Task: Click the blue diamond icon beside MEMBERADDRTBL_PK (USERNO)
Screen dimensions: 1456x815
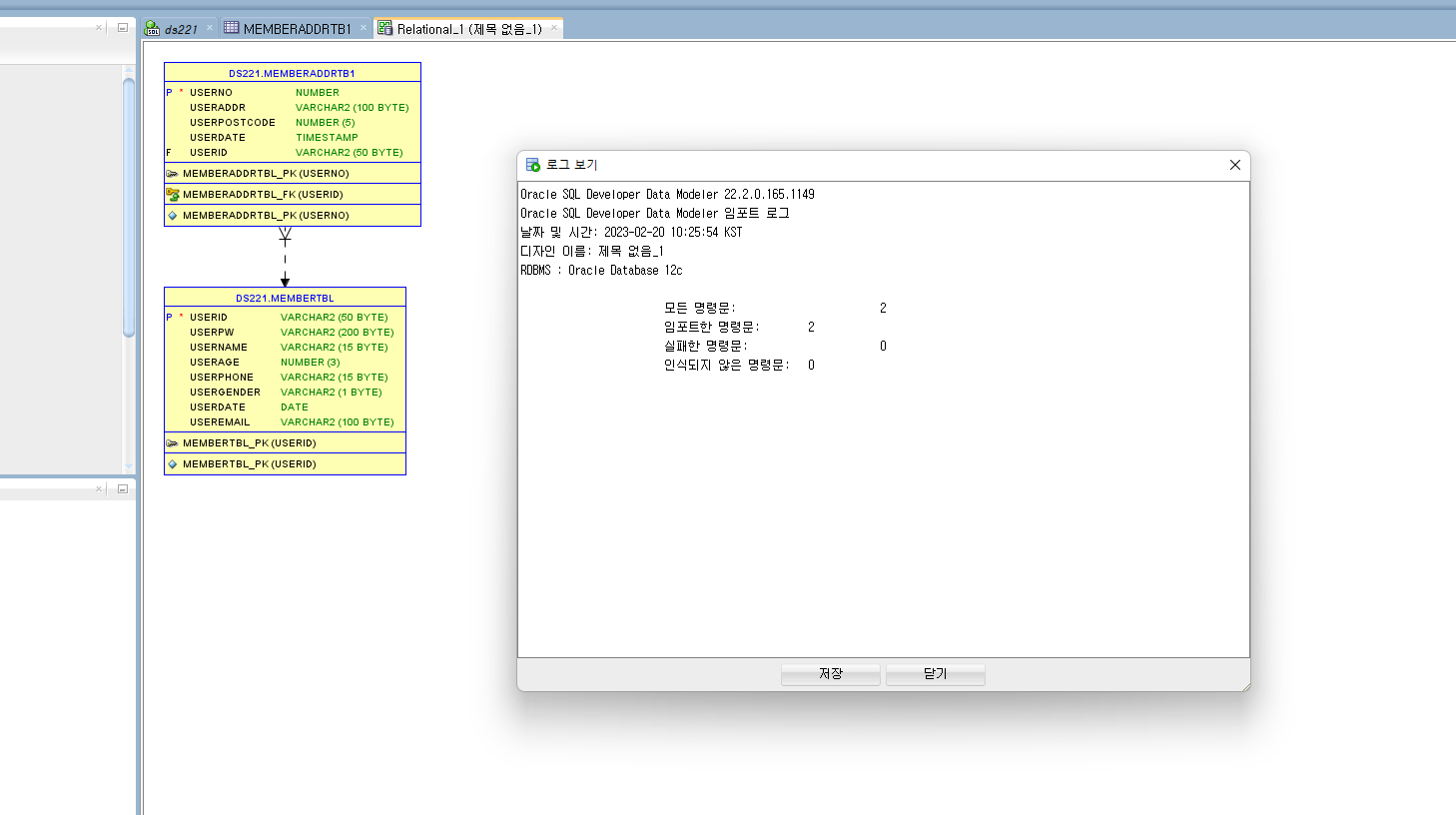Action: (x=173, y=215)
